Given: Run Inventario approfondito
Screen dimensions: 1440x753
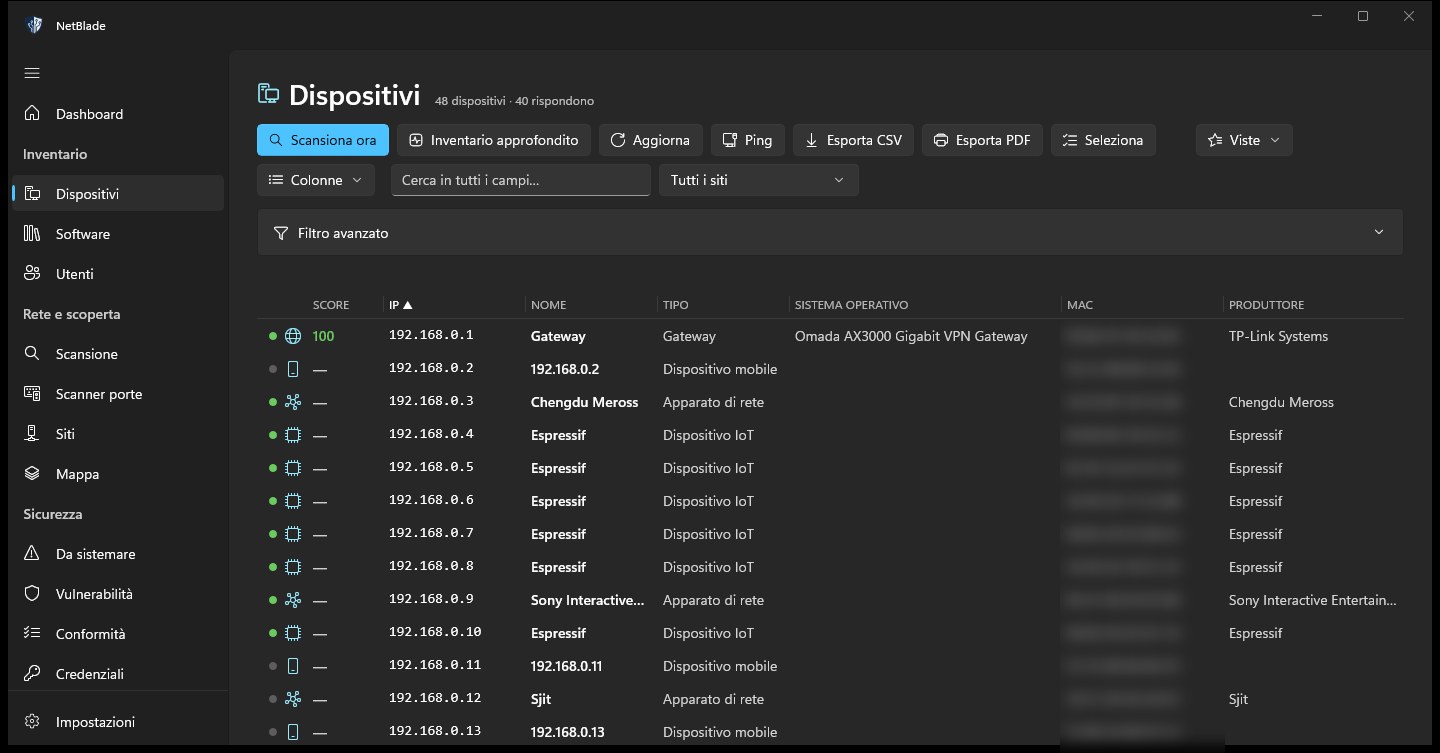Looking at the screenshot, I should click(494, 140).
